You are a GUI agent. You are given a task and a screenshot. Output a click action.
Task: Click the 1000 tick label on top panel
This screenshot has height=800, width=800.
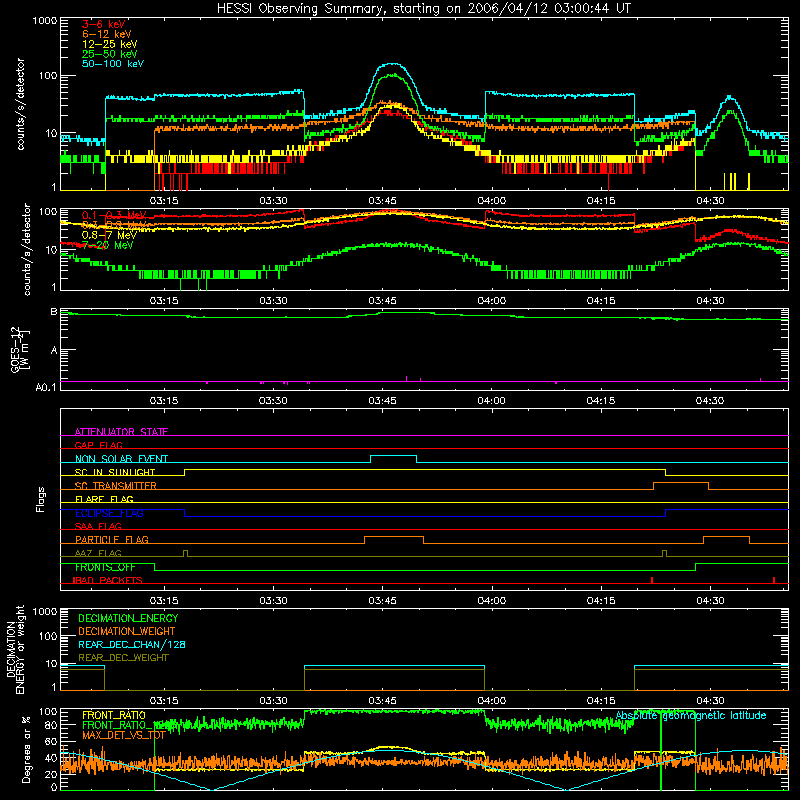45,21
